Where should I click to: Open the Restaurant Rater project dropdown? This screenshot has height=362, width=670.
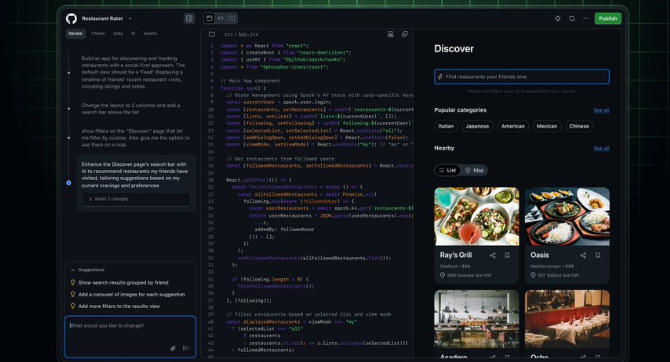click(x=130, y=19)
